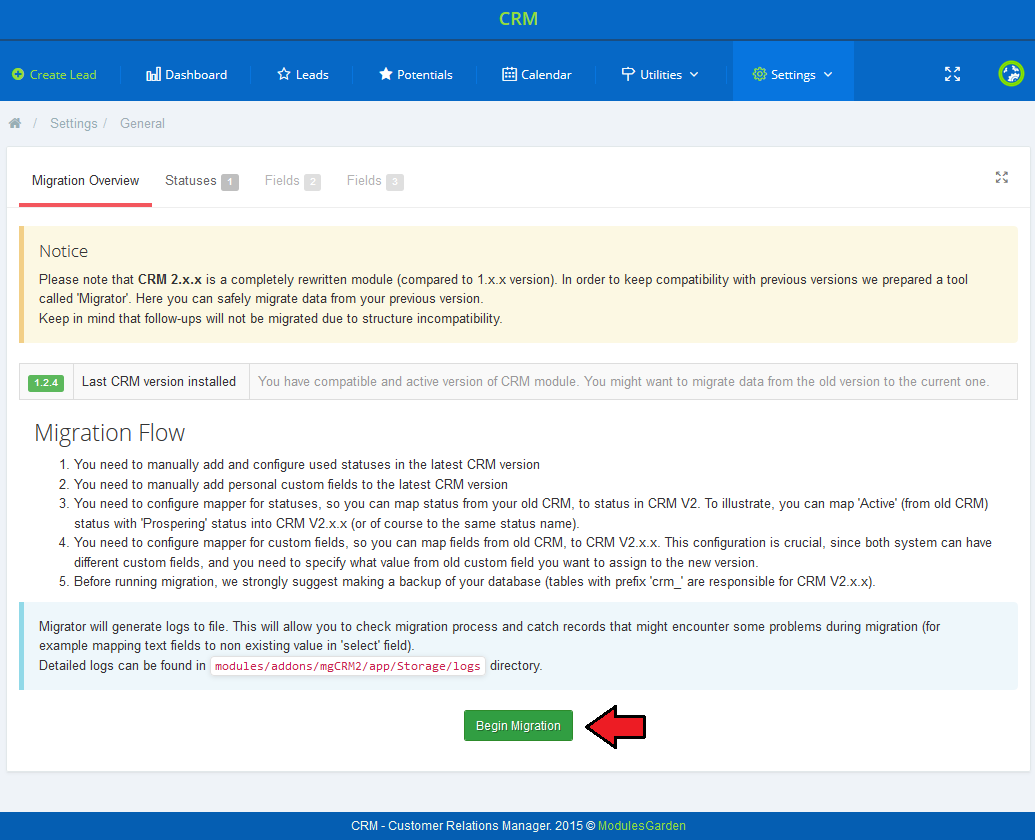Open the user avatar icon

1011,73
